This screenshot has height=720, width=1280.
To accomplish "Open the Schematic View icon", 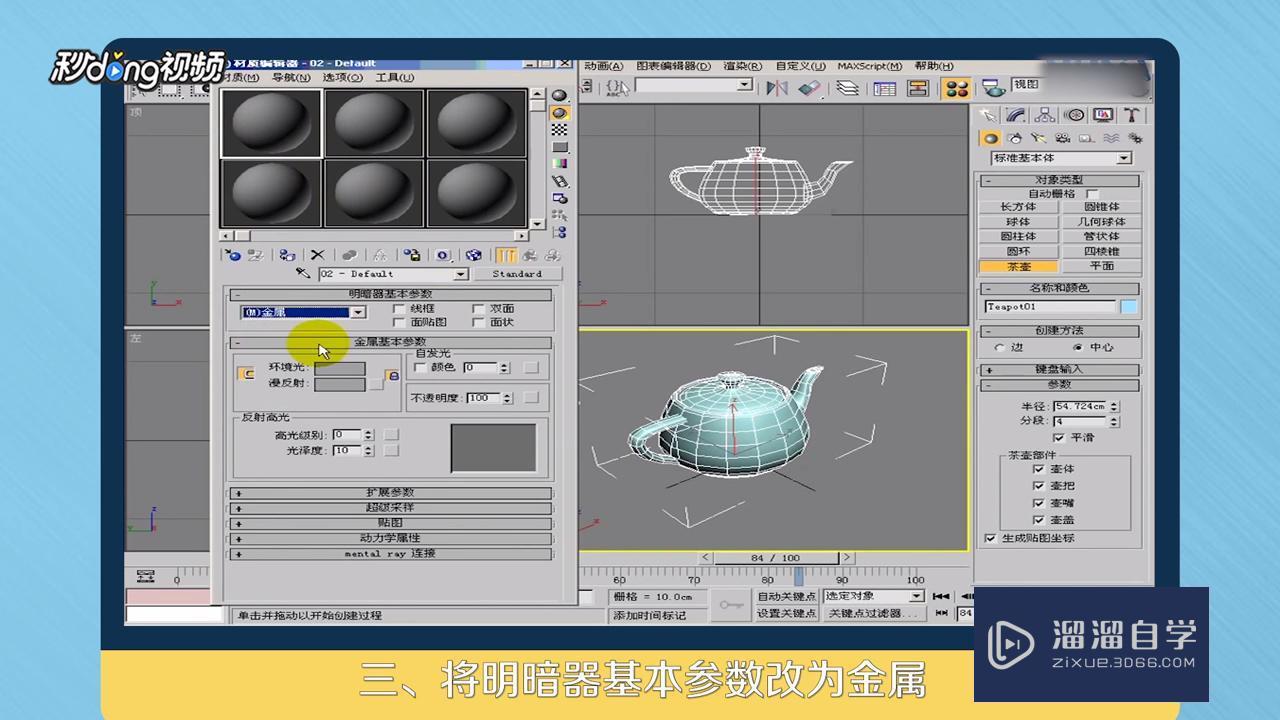I will click(x=918, y=88).
